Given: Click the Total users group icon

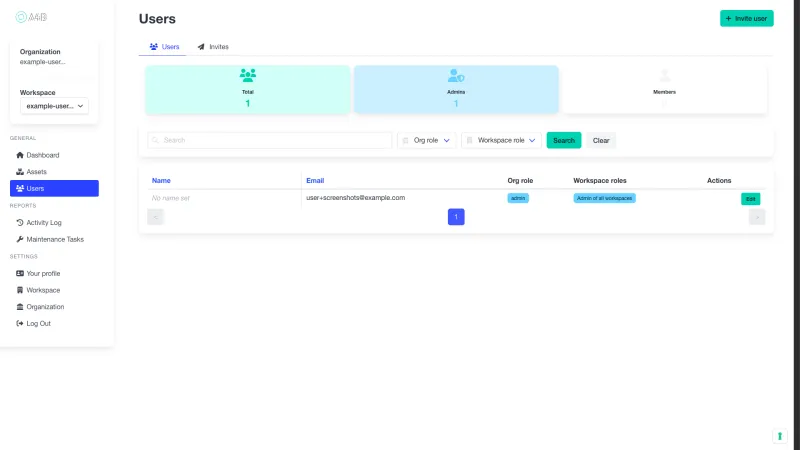Looking at the screenshot, I should 248,76.
